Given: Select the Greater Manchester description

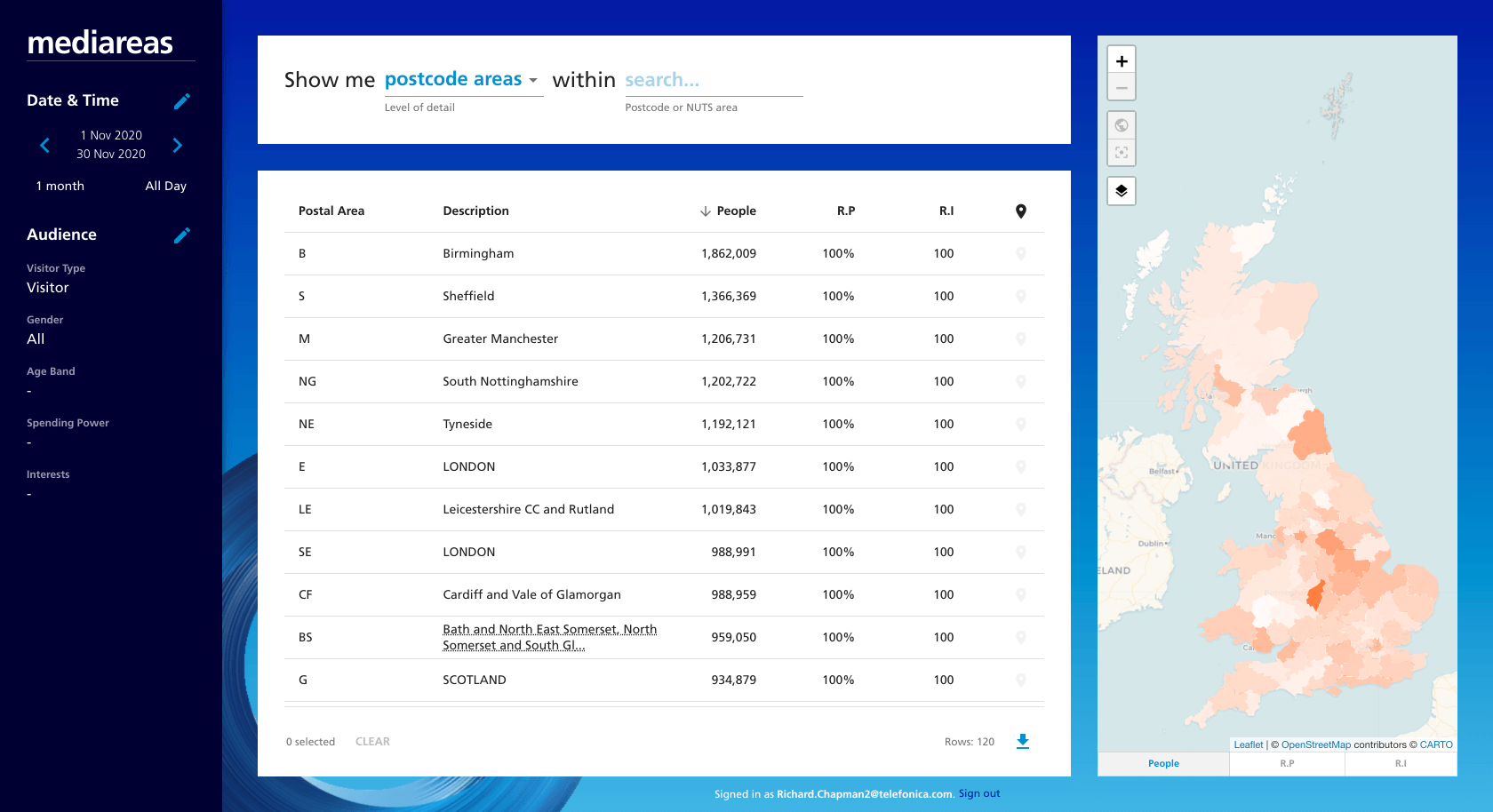Looking at the screenshot, I should coord(500,339).
